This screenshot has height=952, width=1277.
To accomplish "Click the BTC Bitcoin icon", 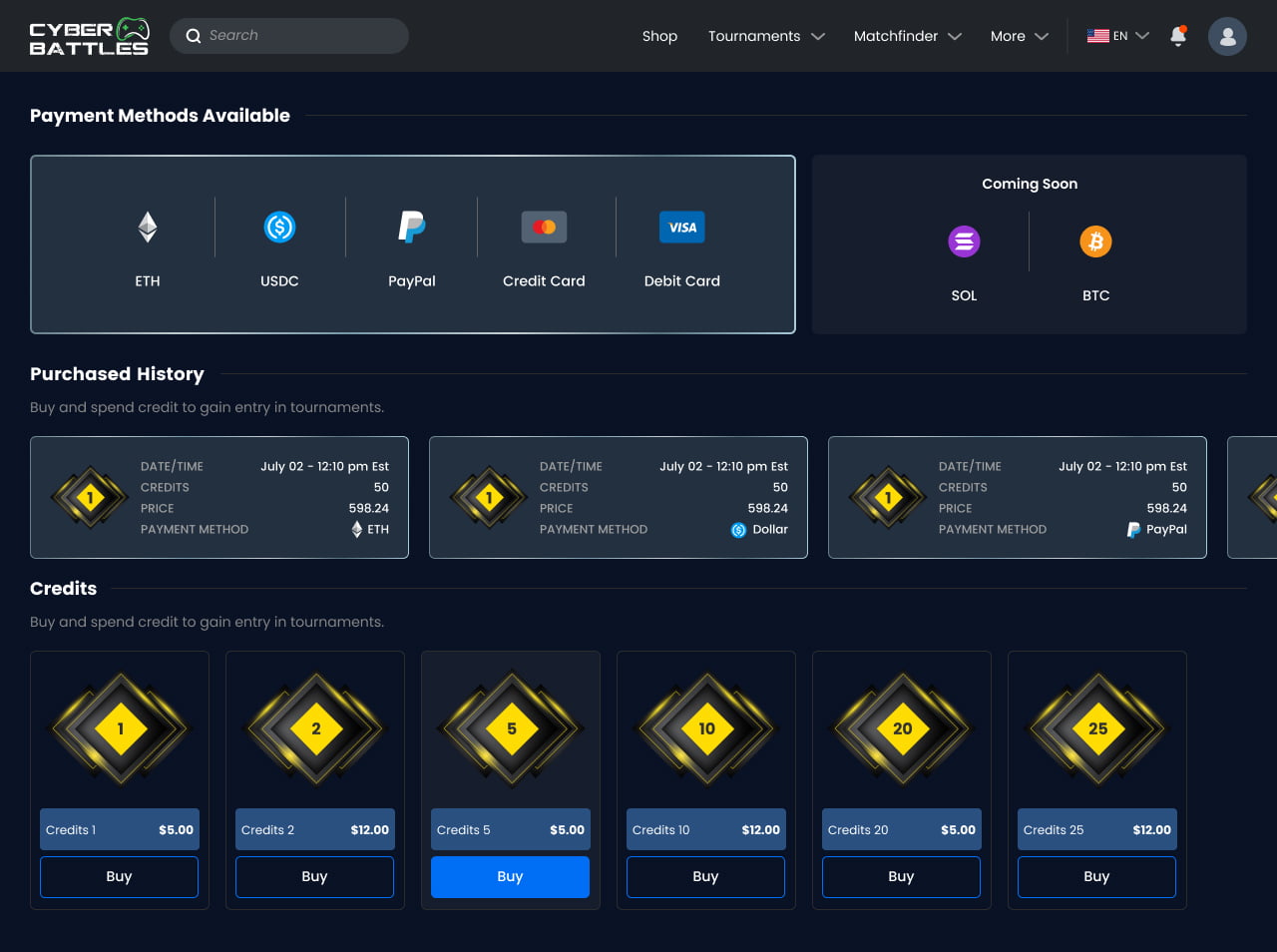I will click(1095, 241).
